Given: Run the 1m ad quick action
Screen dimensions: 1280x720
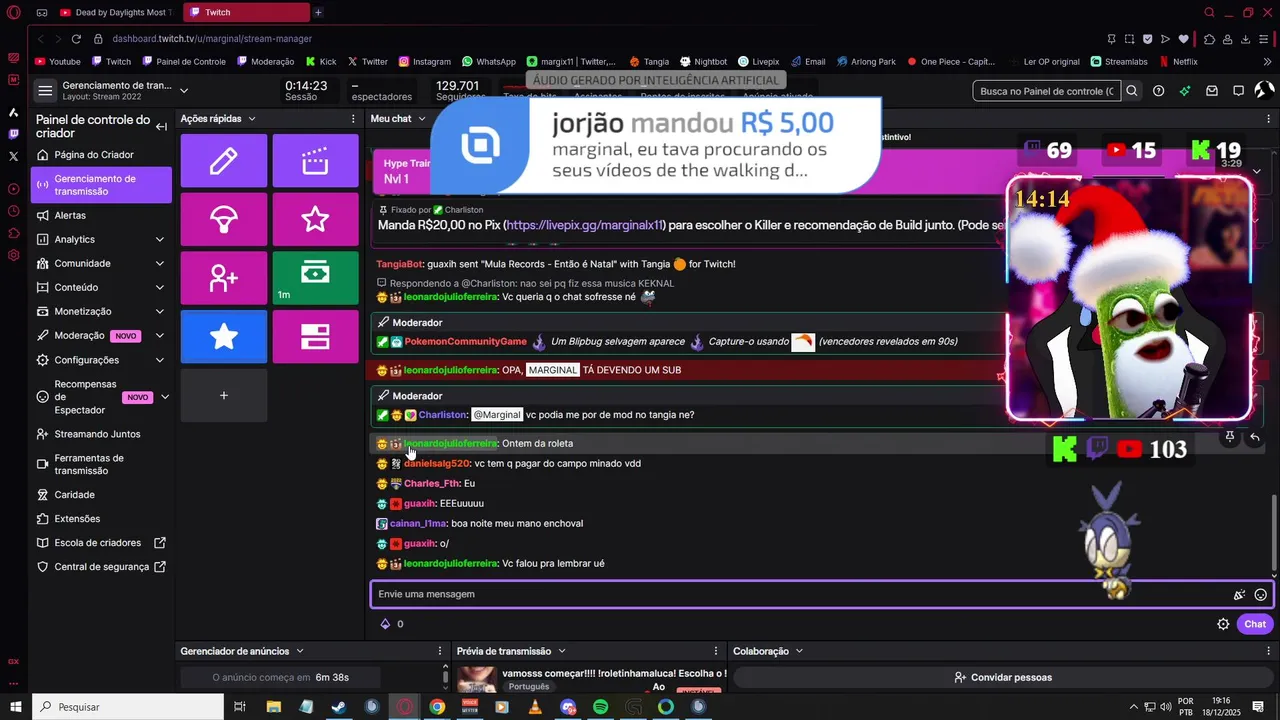Looking at the screenshot, I should (315, 278).
